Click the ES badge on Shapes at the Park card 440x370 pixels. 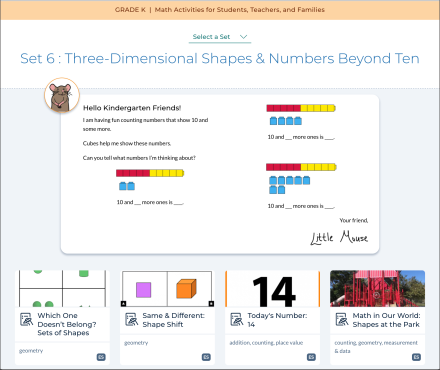coord(416,357)
